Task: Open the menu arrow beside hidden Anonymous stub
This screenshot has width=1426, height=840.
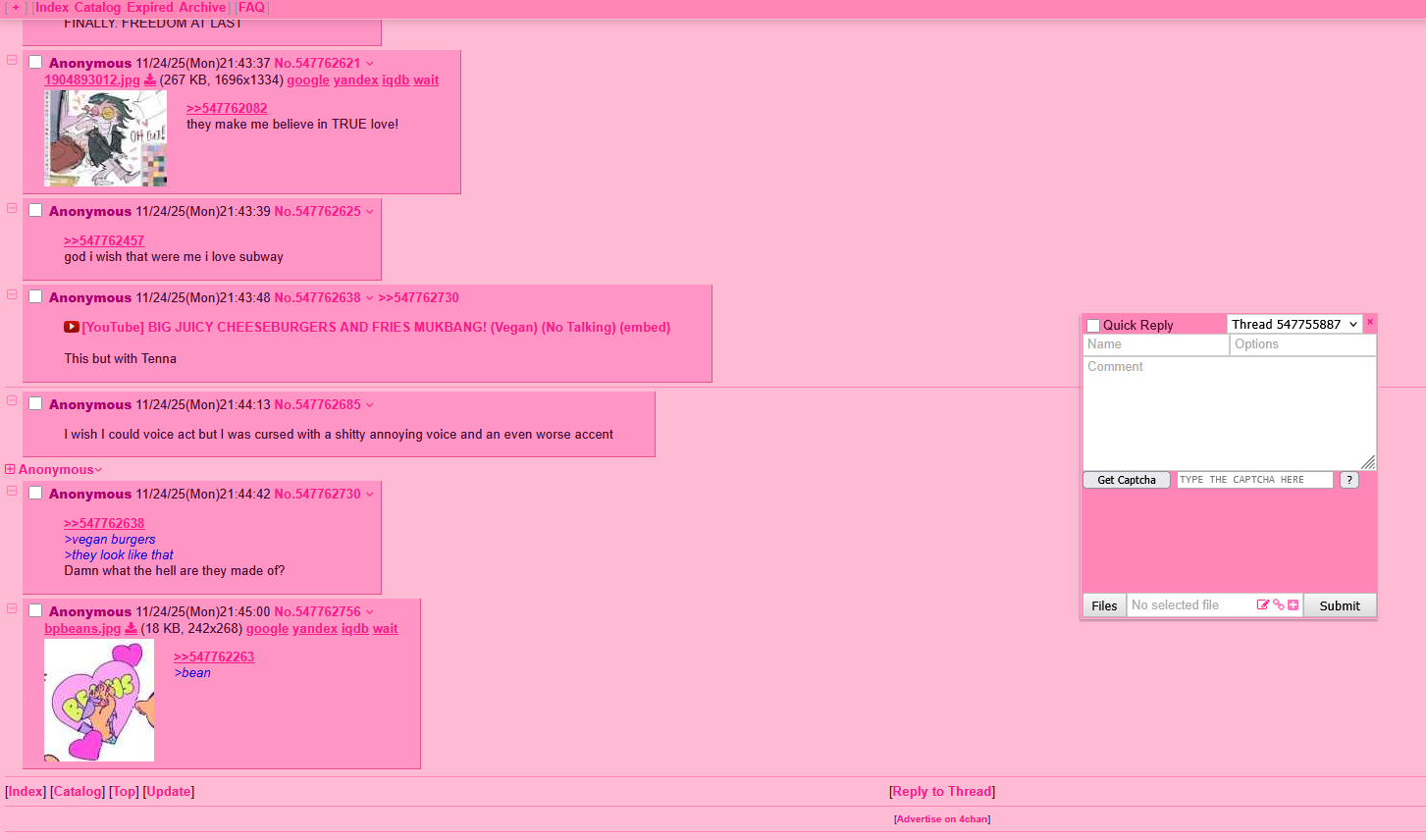Action: (x=98, y=470)
